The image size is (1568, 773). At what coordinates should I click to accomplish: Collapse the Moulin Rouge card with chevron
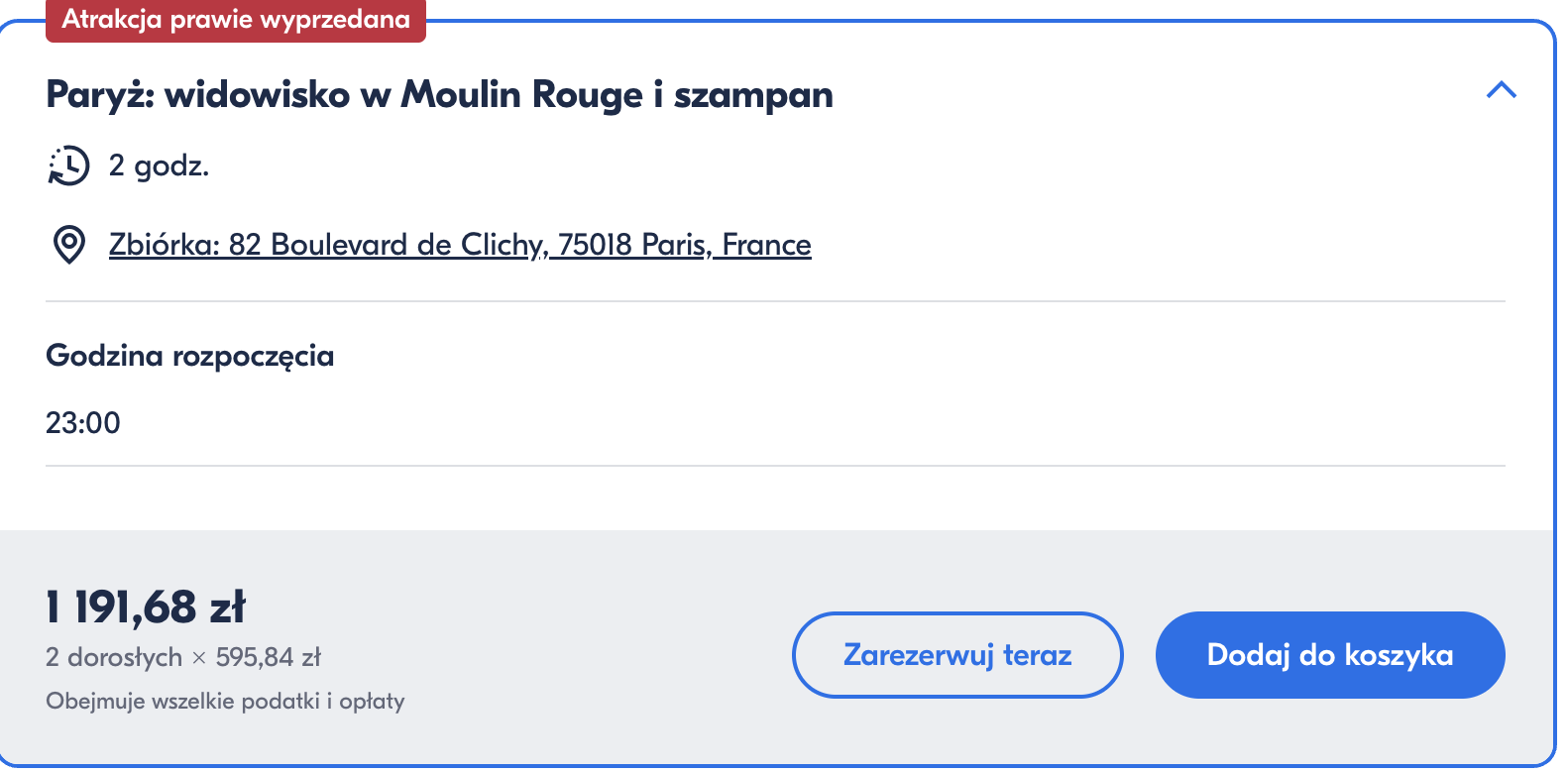pos(1502,90)
